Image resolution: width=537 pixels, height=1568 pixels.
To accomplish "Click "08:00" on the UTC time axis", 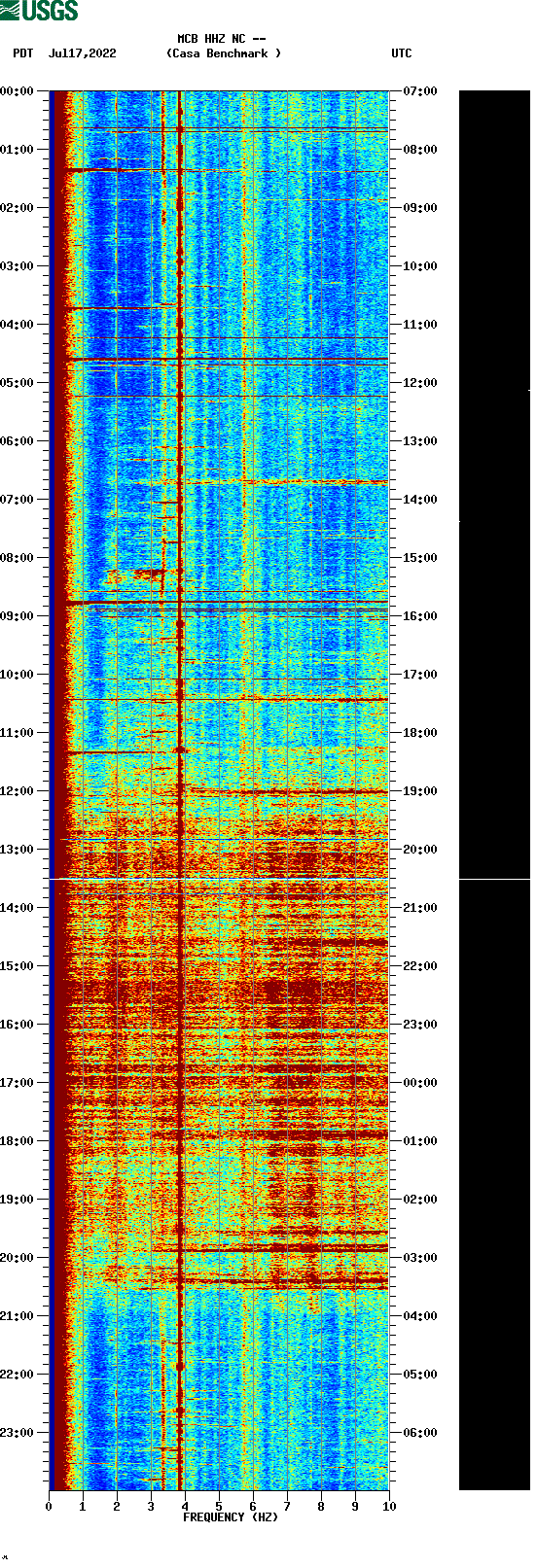I will (x=420, y=150).
